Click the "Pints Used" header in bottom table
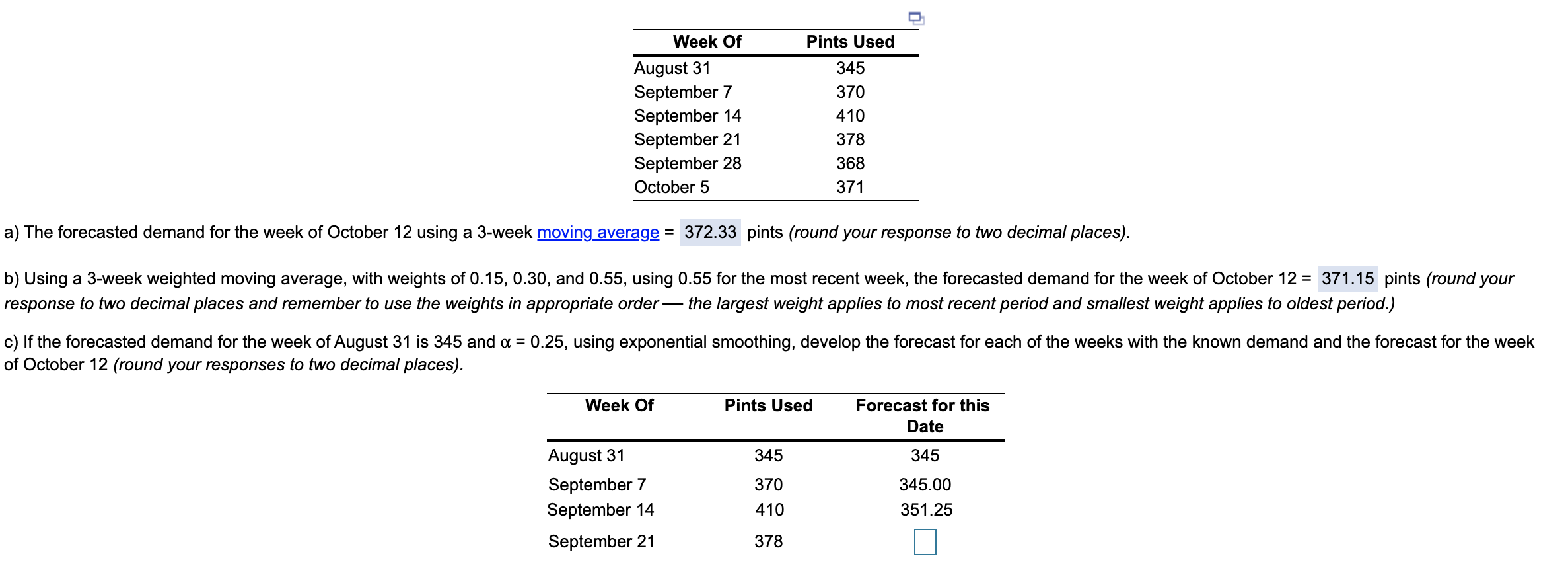1568x587 pixels. (x=767, y=405)
